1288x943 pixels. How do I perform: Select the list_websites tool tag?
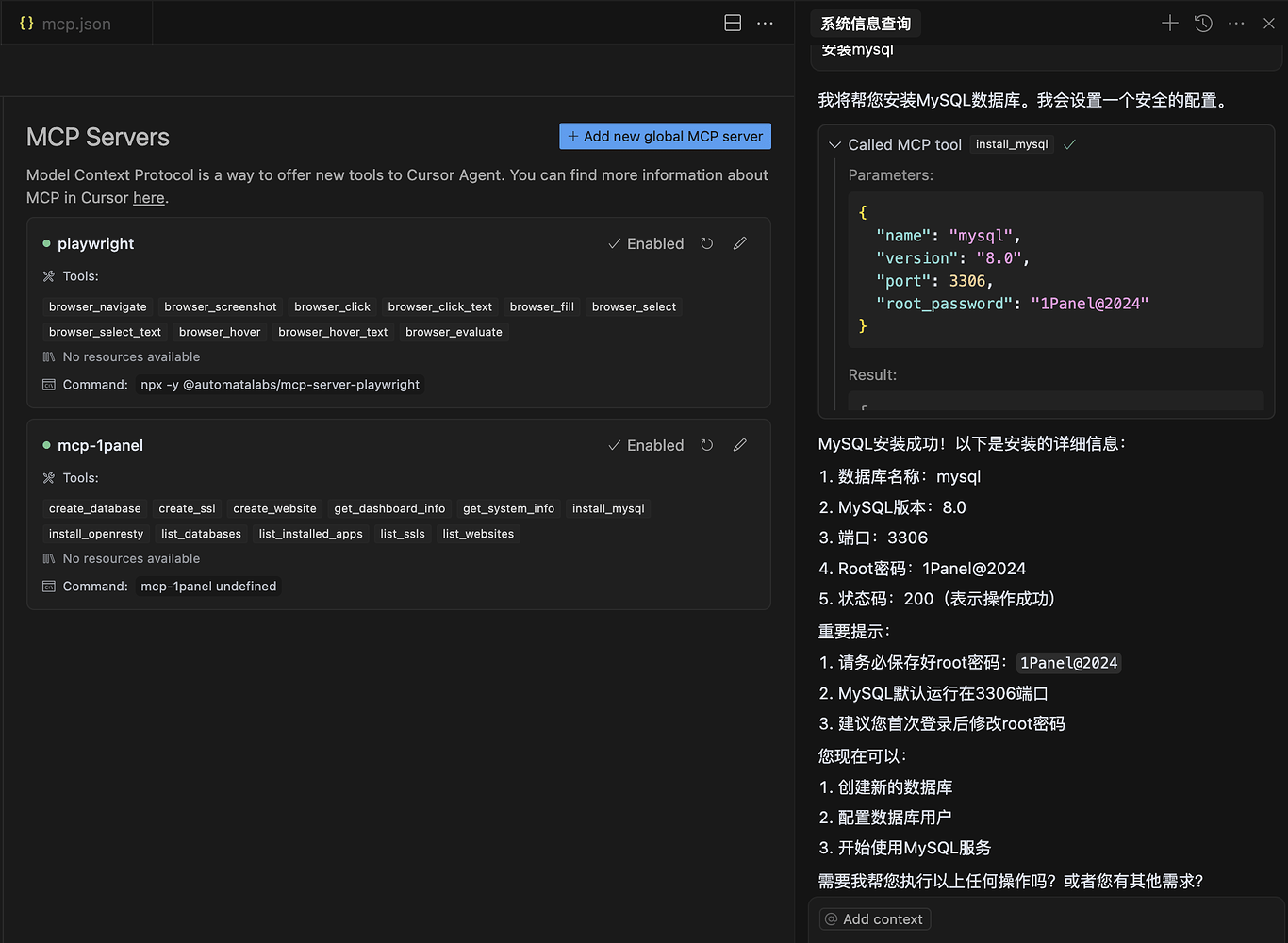478,534
